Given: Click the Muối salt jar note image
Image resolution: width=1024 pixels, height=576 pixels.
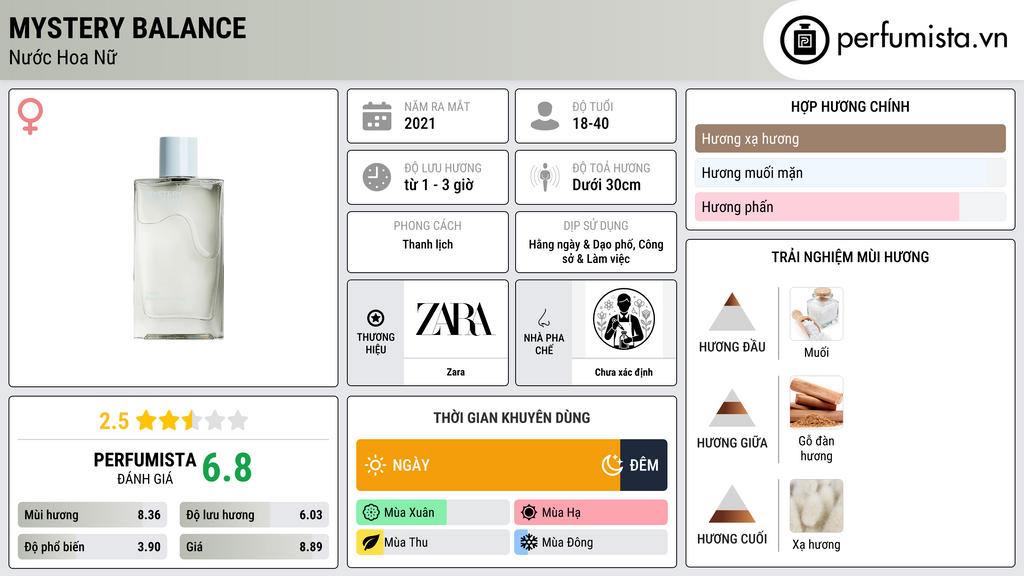Looking at the screenshot, I should 816,313.
